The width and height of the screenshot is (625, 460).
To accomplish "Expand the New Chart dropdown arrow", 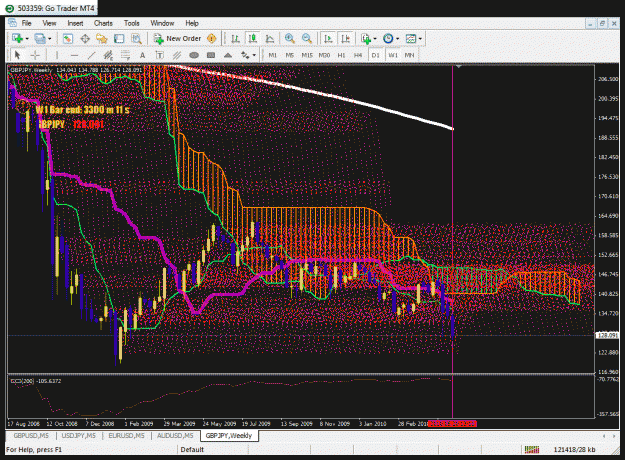I will pos(27,39).
